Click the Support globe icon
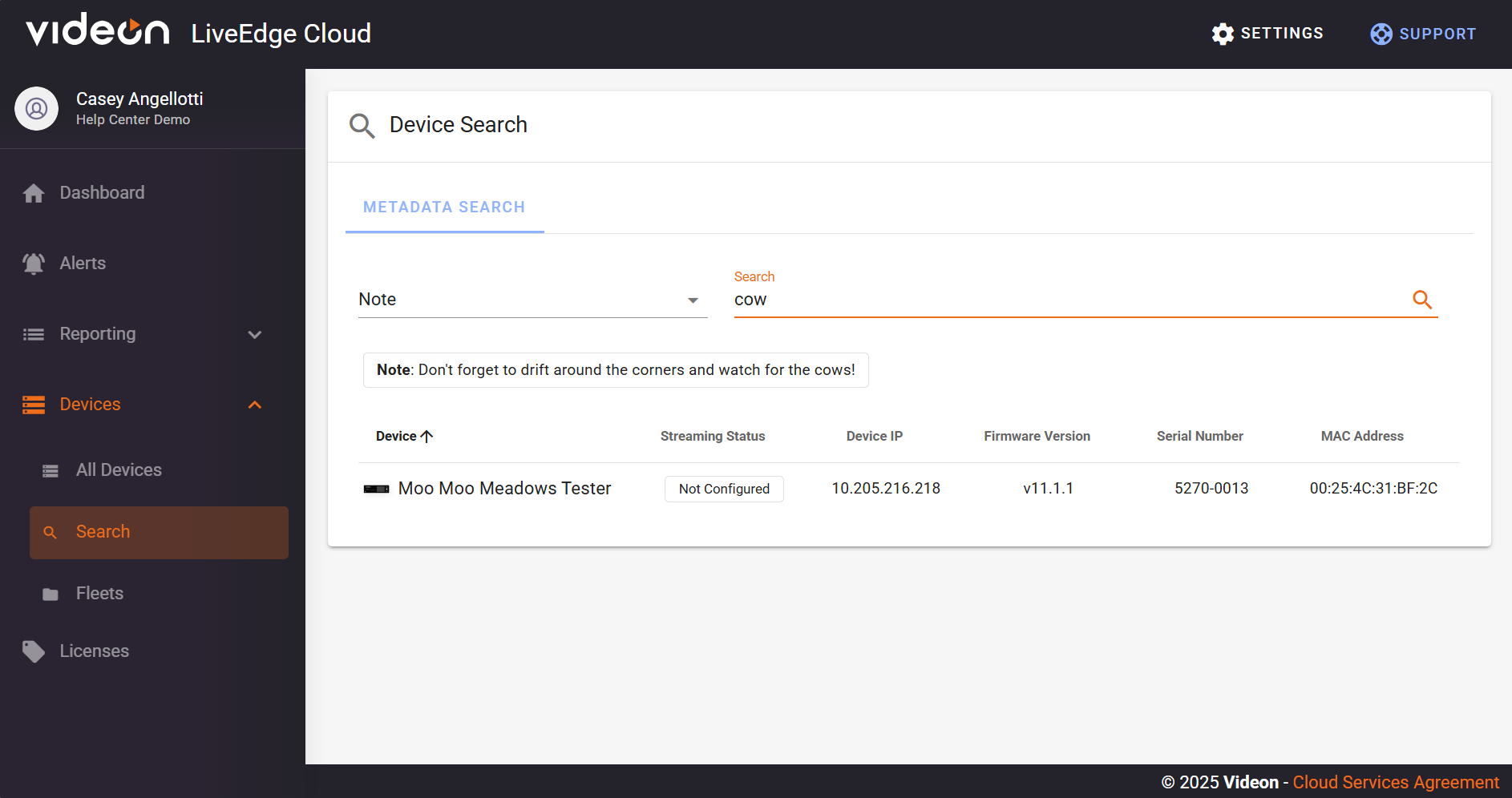This screenshot has width=1512, height=798. pos(1381,34)
